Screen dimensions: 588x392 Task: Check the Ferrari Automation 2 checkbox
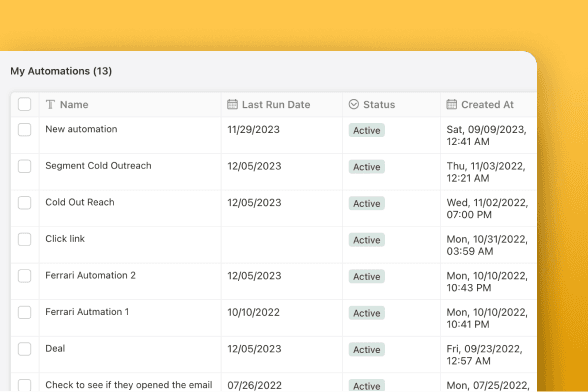tap(25, 276)
